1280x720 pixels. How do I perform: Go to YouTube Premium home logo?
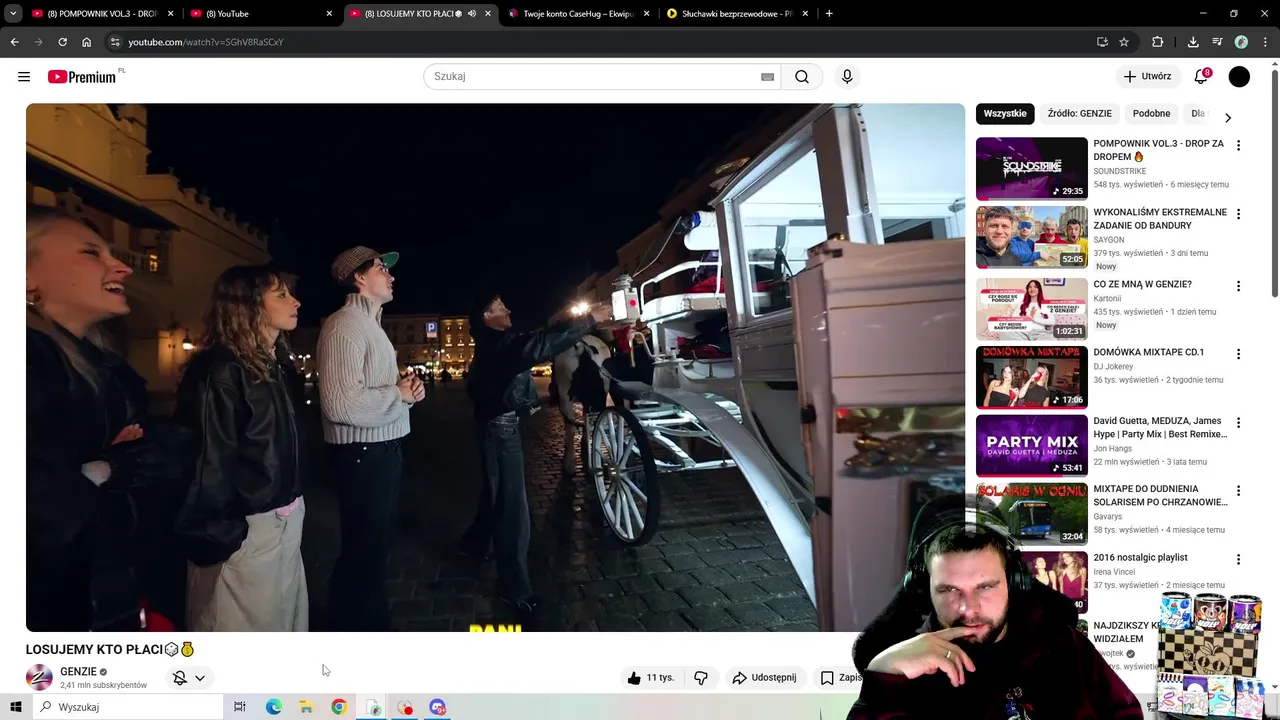pyautogui.click(x=82, y=77)
